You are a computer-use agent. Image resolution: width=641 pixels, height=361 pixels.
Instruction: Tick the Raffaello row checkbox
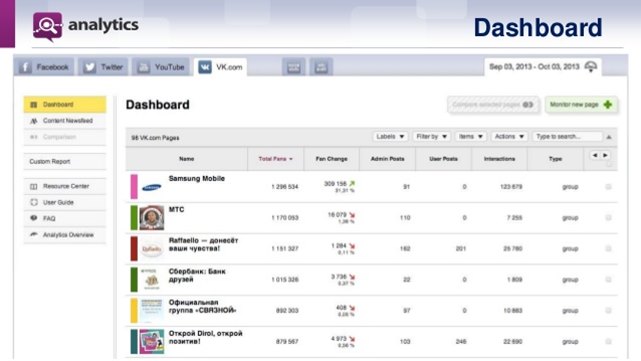608,249
